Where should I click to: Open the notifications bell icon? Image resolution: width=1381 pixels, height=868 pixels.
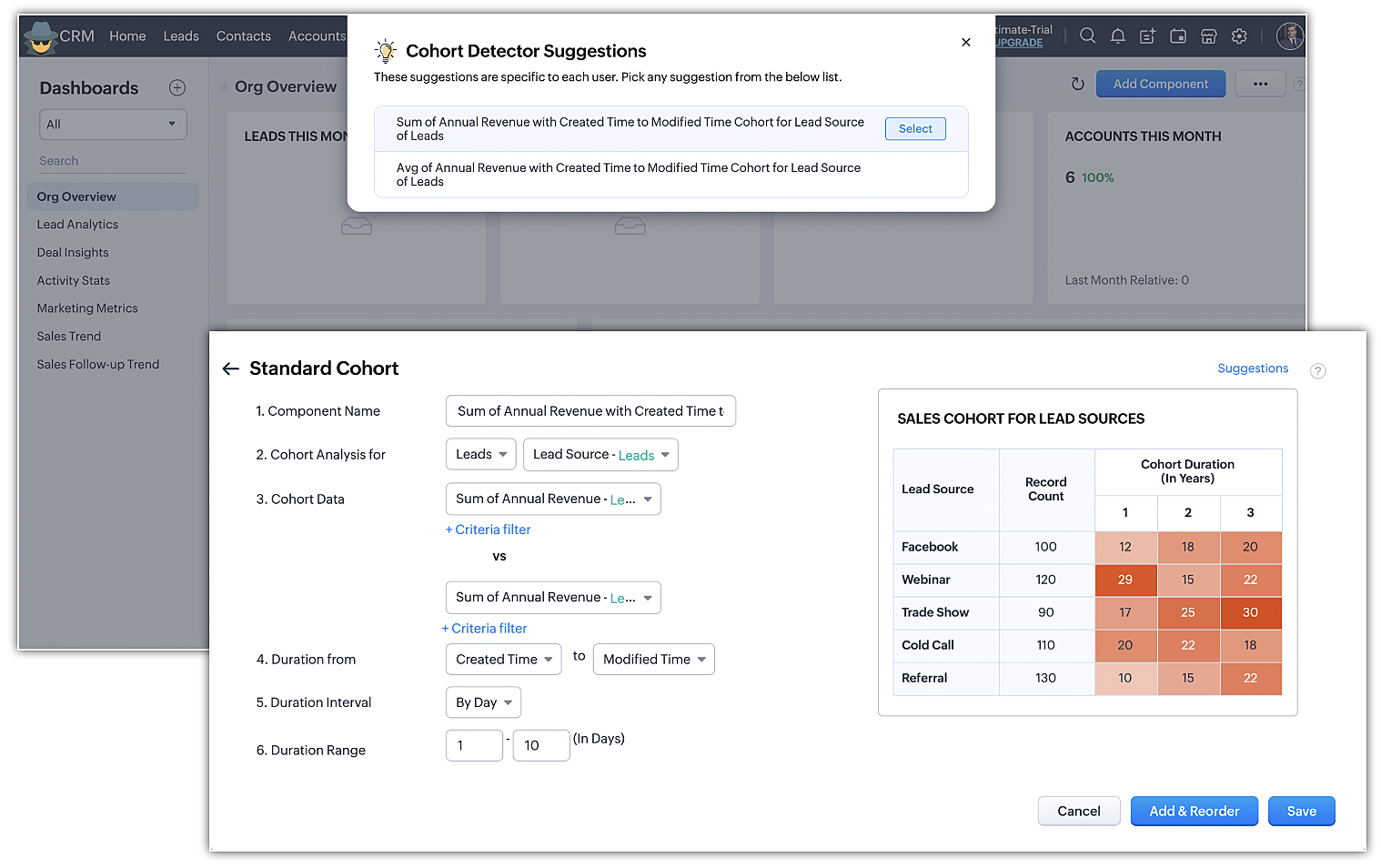[1118, 36]
